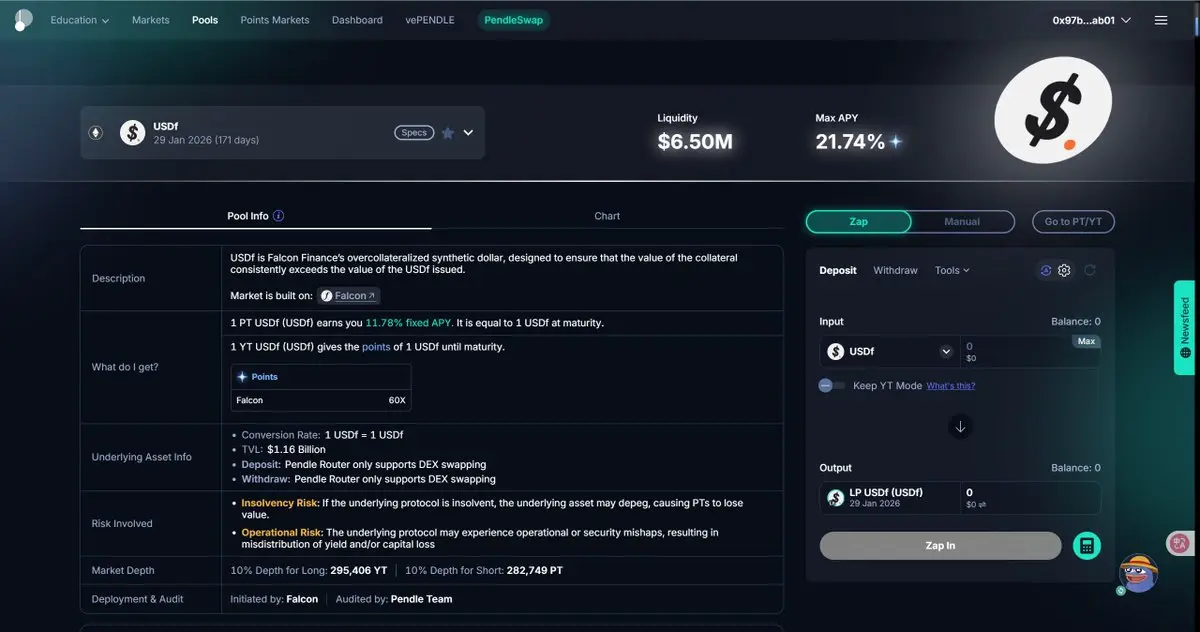Open the Tools dropdown

coord(952,270)
